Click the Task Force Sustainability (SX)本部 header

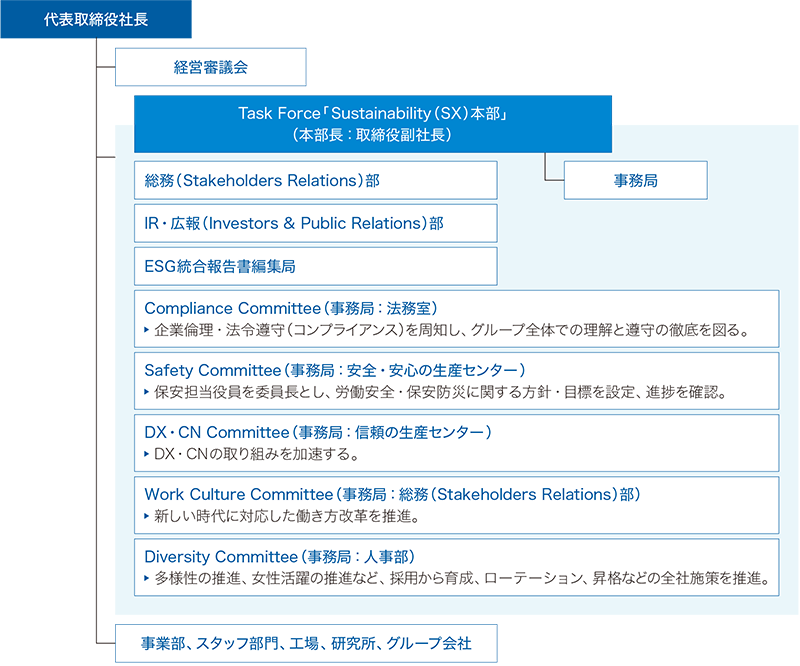373,124
